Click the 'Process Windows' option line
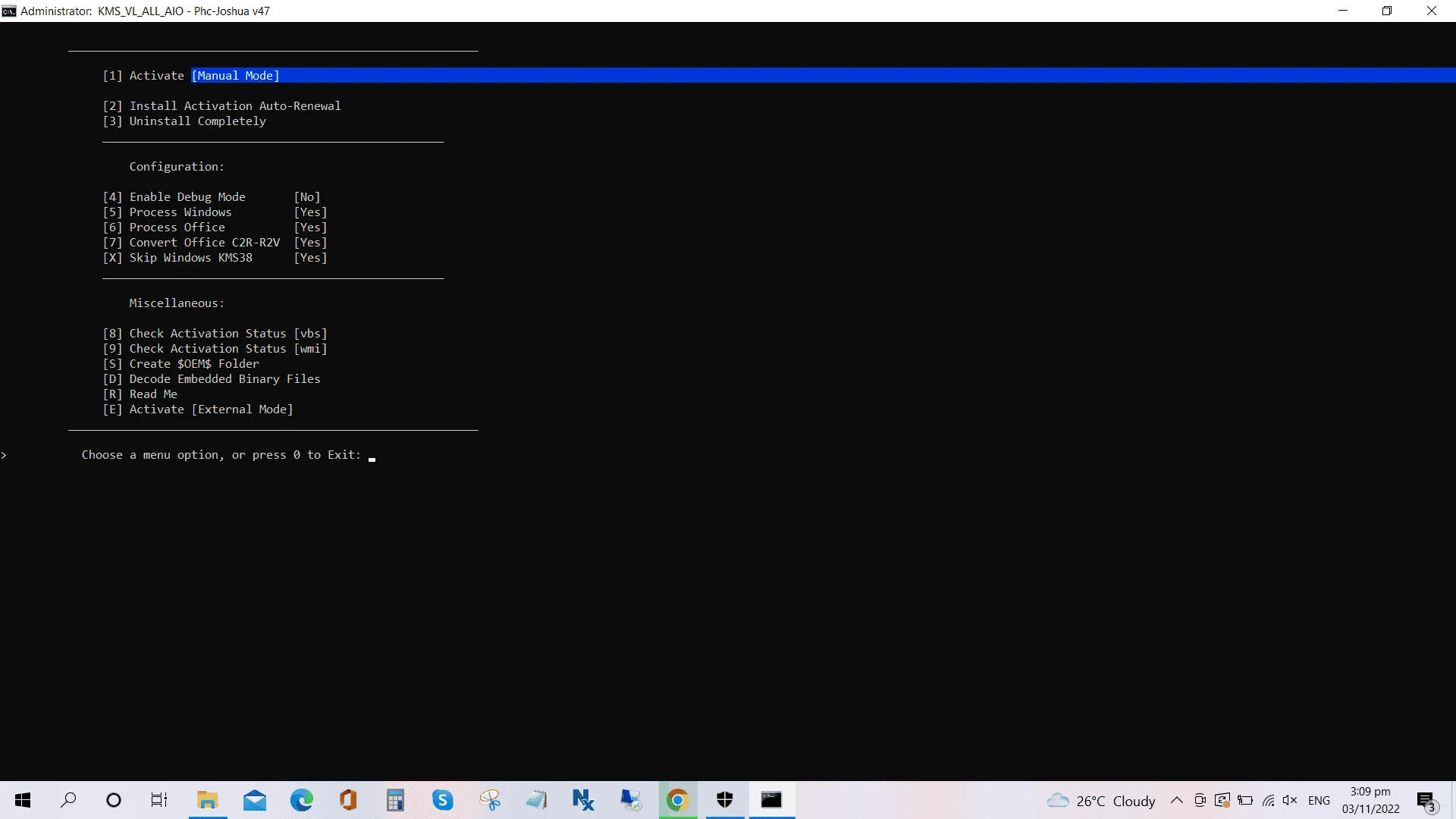Screen dimensions: 1456x819 [x=167, y=212]
